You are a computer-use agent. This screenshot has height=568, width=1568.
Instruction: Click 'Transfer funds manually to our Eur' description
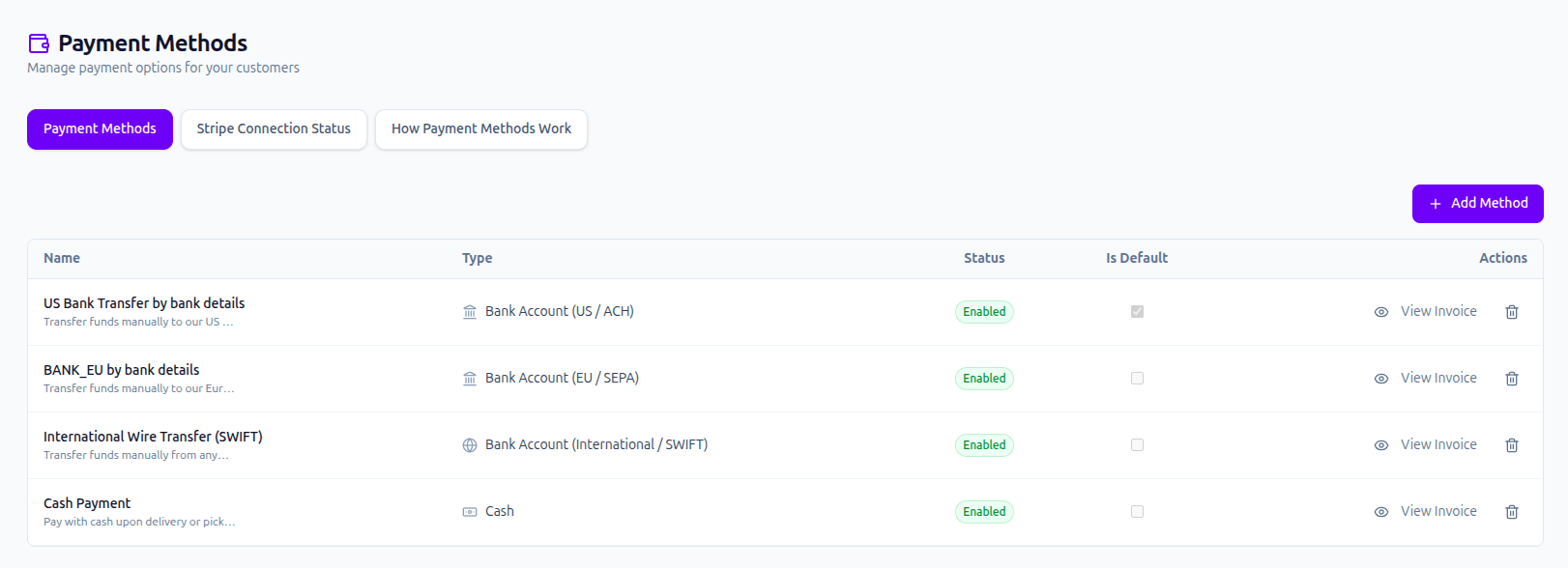(x=139, y=389)
